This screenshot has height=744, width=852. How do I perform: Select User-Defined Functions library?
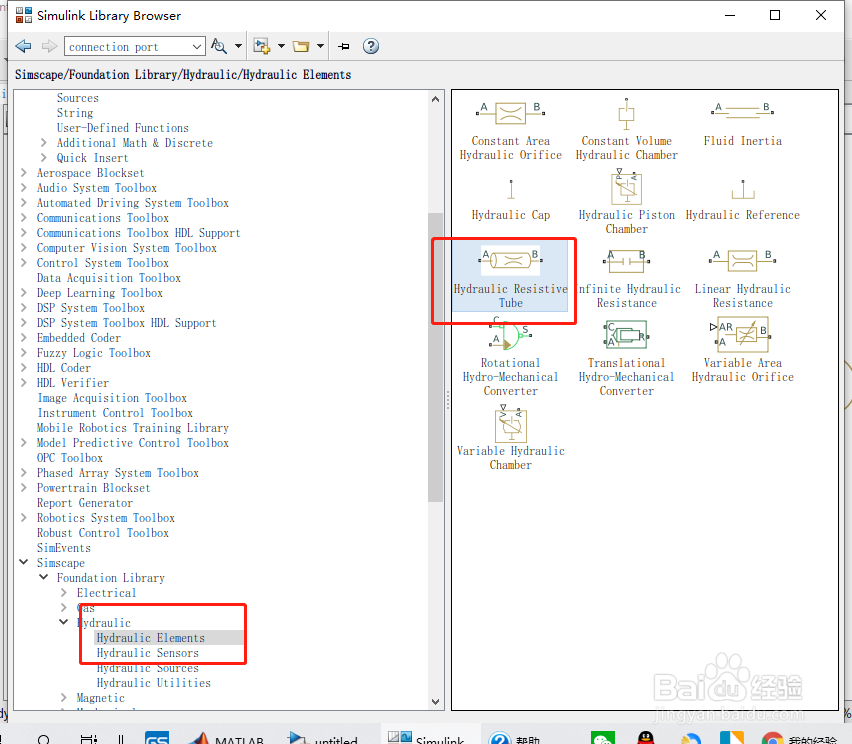click(123, 128)
